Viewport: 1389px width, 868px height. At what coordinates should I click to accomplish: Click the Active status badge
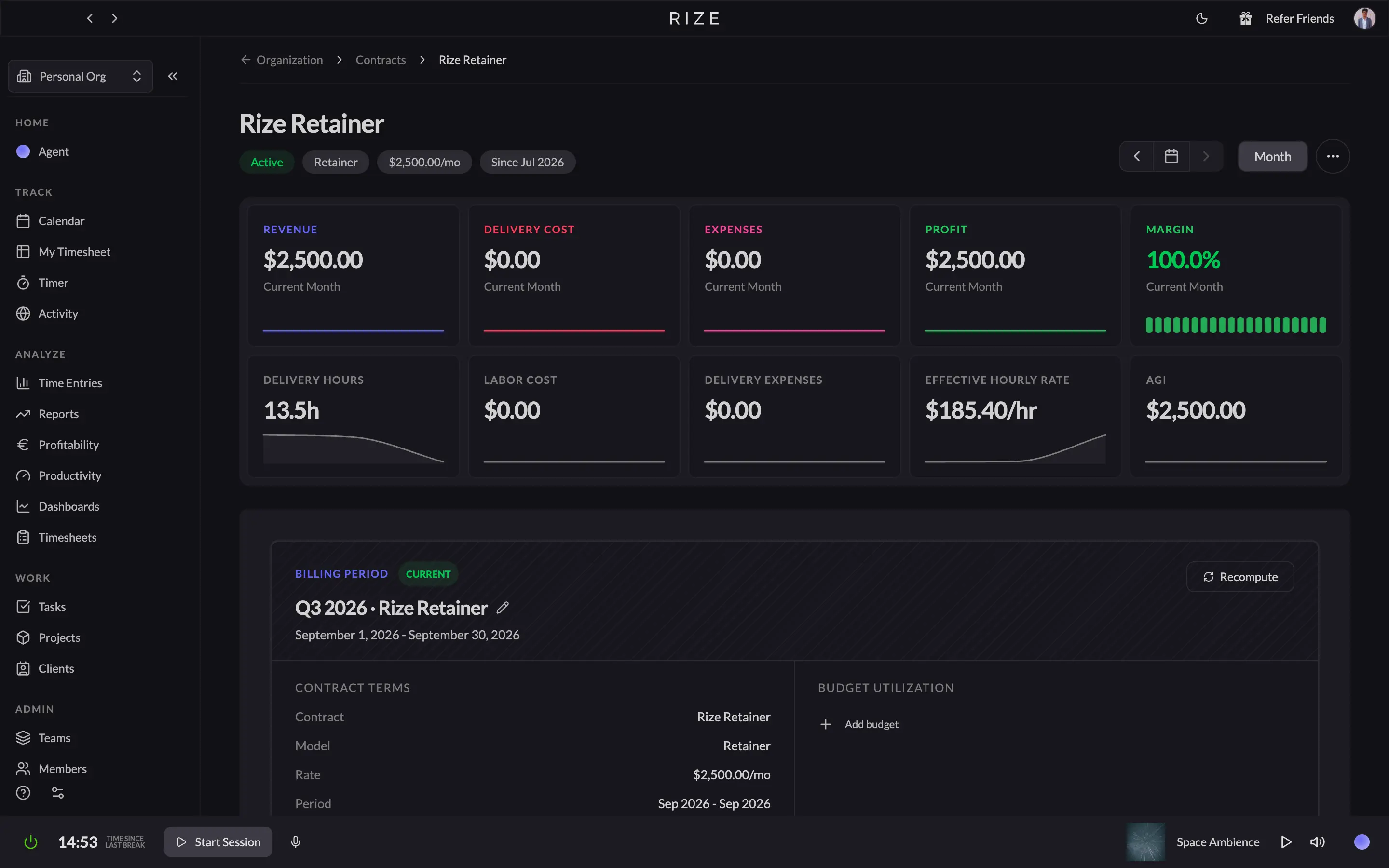(x=267, y=163)
